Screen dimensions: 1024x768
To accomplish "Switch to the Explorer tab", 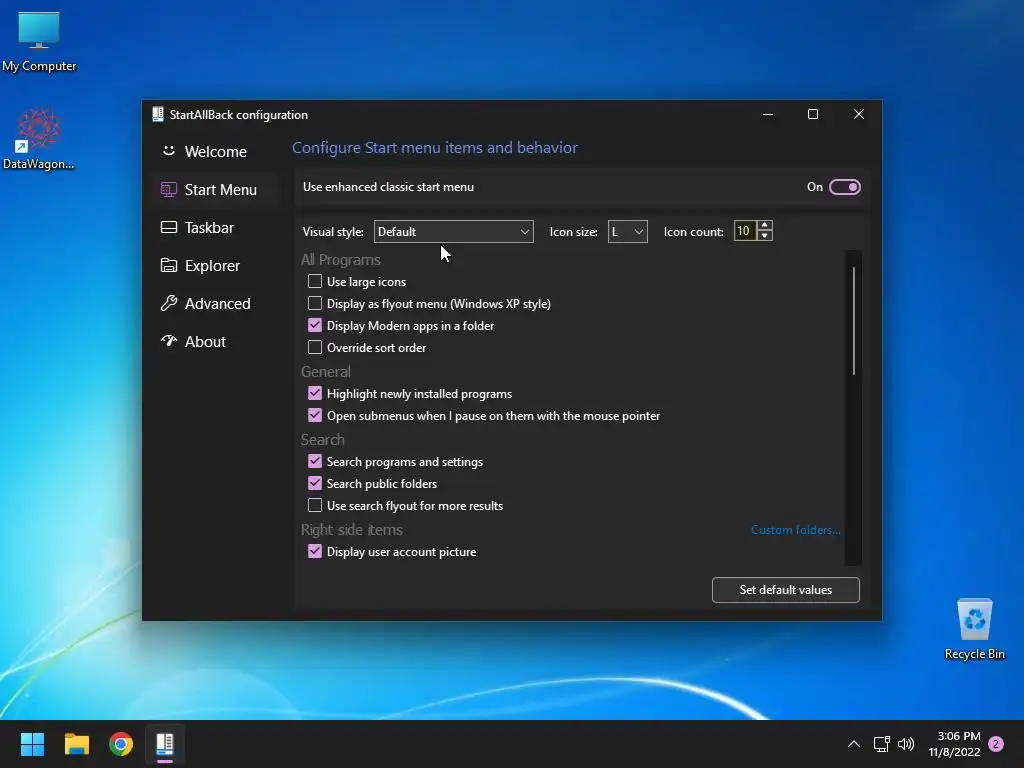I will click(216, 265).
